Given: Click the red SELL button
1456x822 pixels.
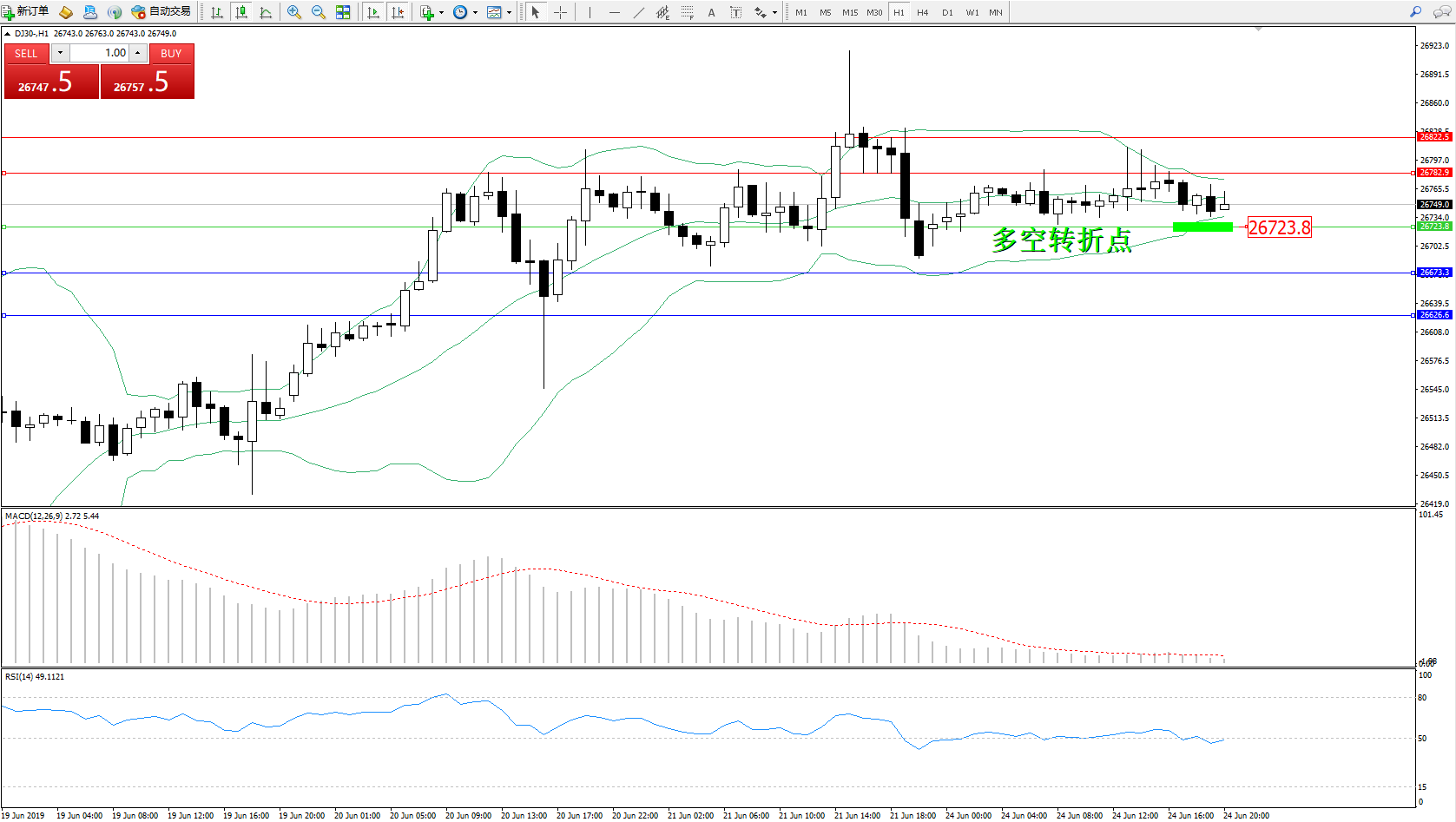Looking at the screenshot, I should pyautogui.click(x=26, y=53).
